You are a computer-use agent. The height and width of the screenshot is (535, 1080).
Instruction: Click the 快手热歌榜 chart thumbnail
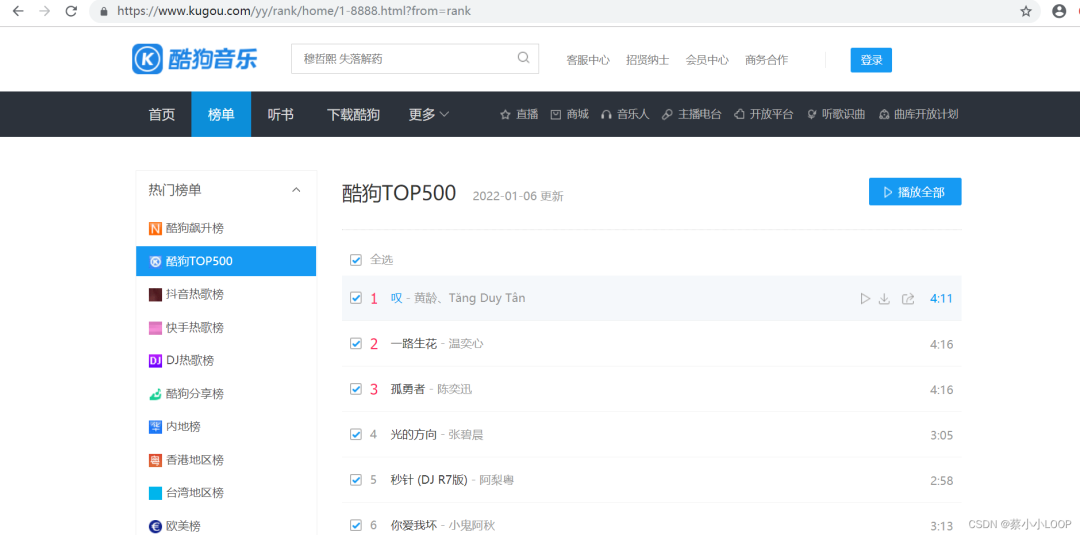(x=155, y=328)
